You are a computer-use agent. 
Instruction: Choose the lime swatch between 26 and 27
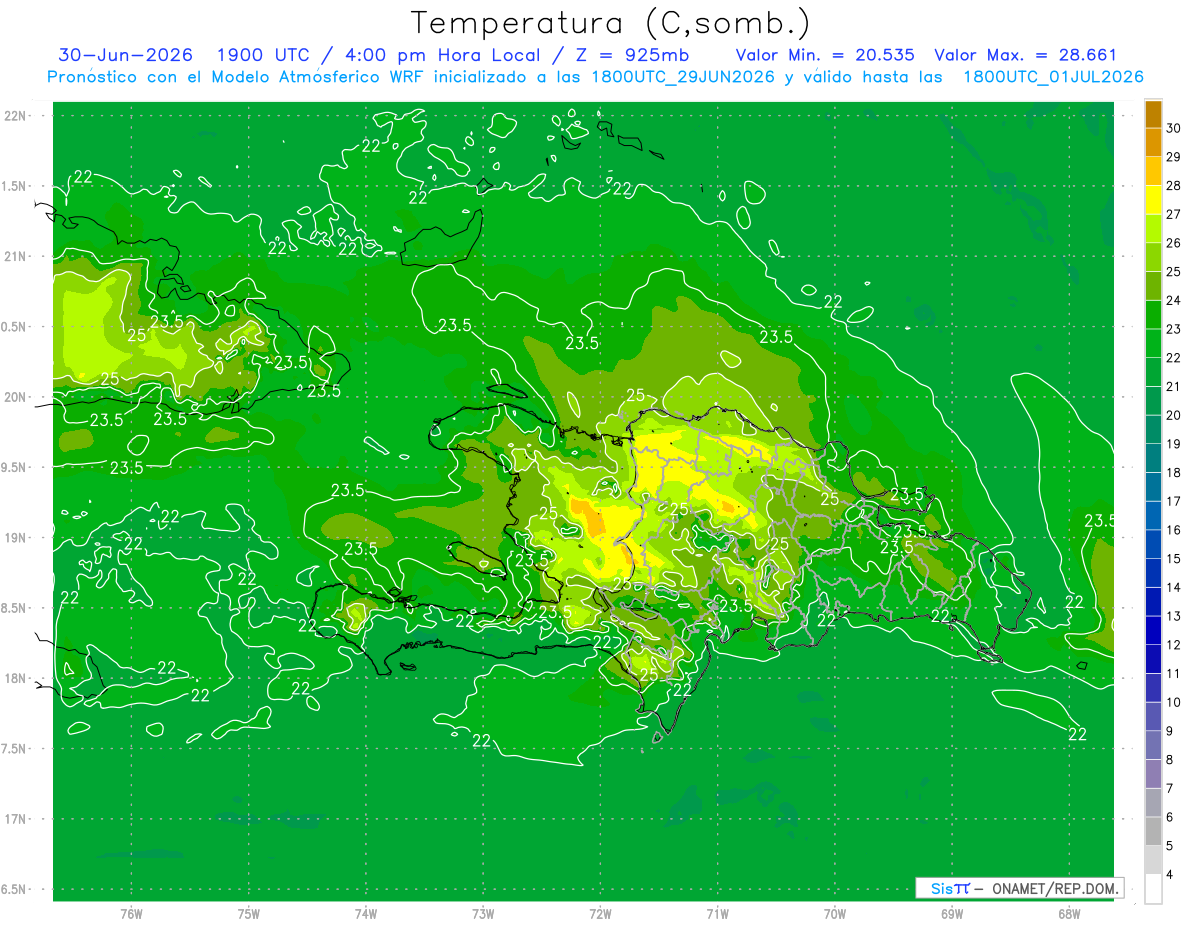[x=1153, y=228]
